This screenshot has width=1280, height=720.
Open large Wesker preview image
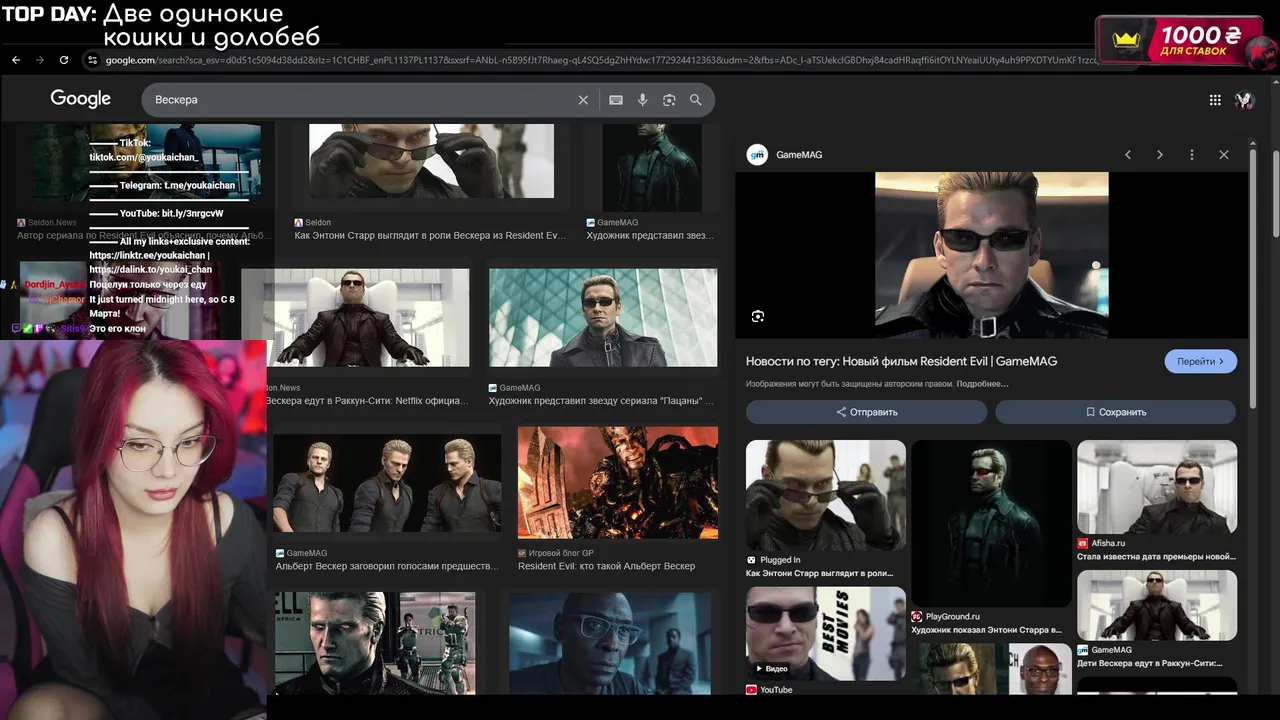coord(992,255)
